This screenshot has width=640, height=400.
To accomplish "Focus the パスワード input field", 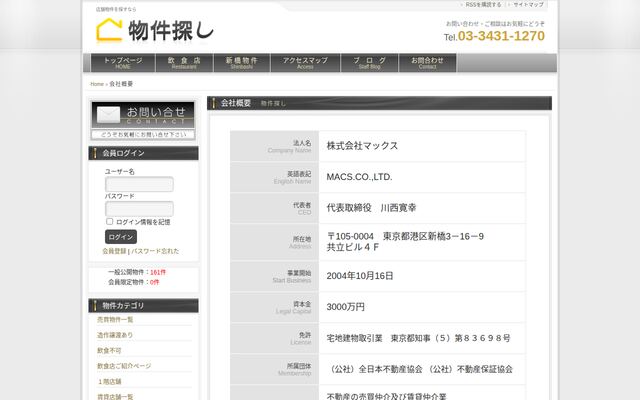I will pos(139,209).
